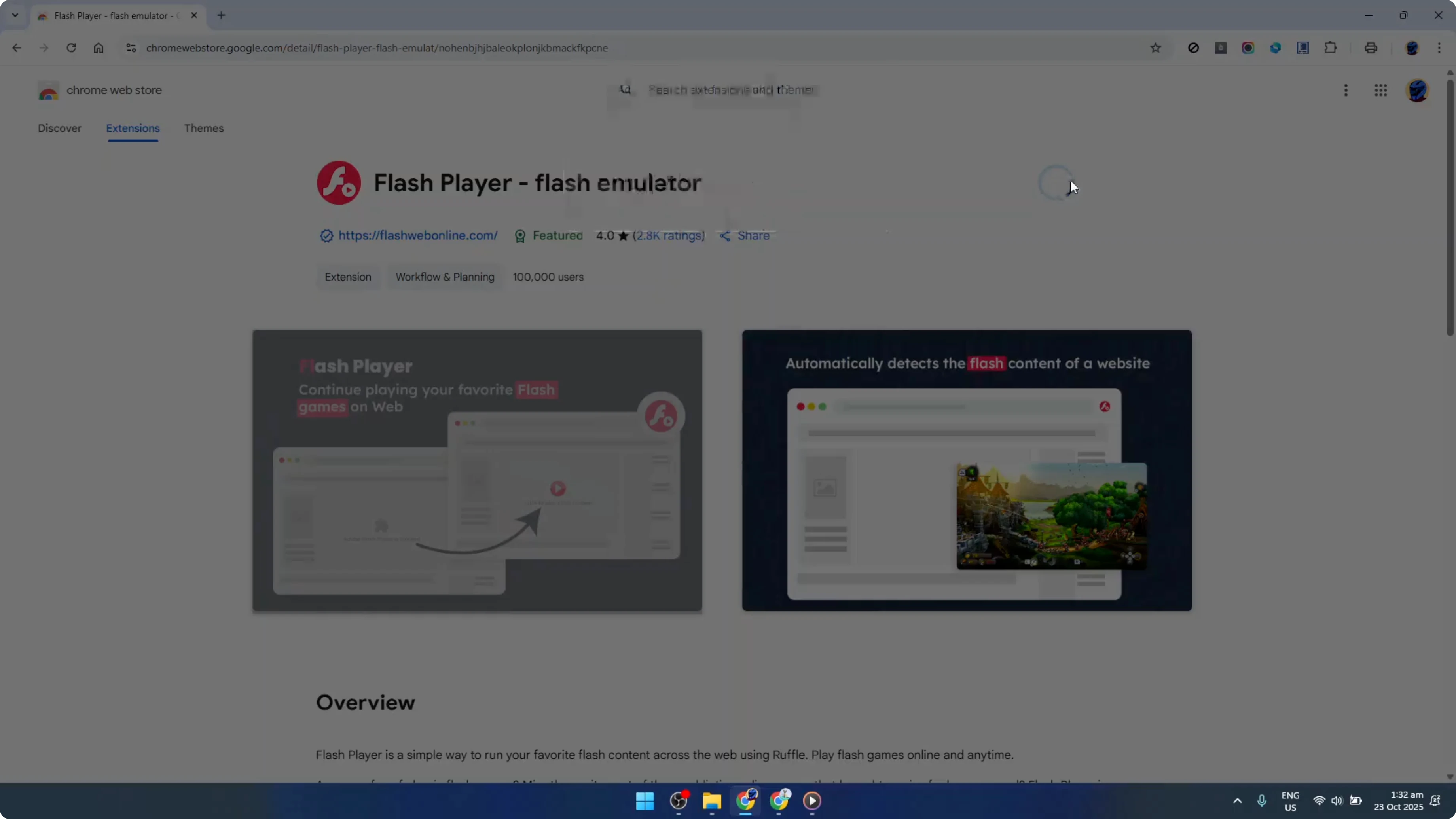
Task: Click the Flash Player extension logo
Action: (338, 182)
